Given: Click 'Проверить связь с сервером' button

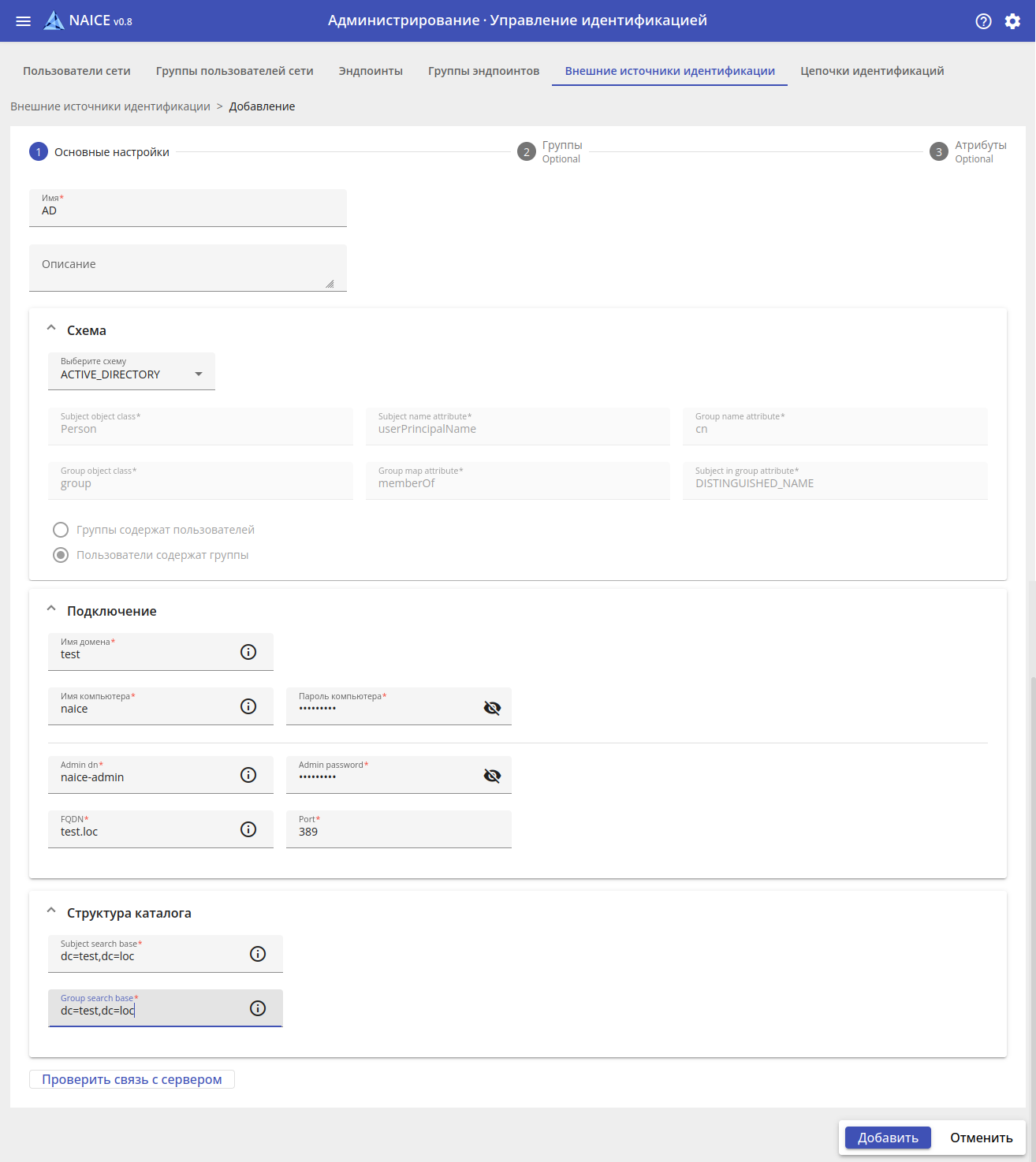Looking at the screenshot, I should [x=132, y=1079].
